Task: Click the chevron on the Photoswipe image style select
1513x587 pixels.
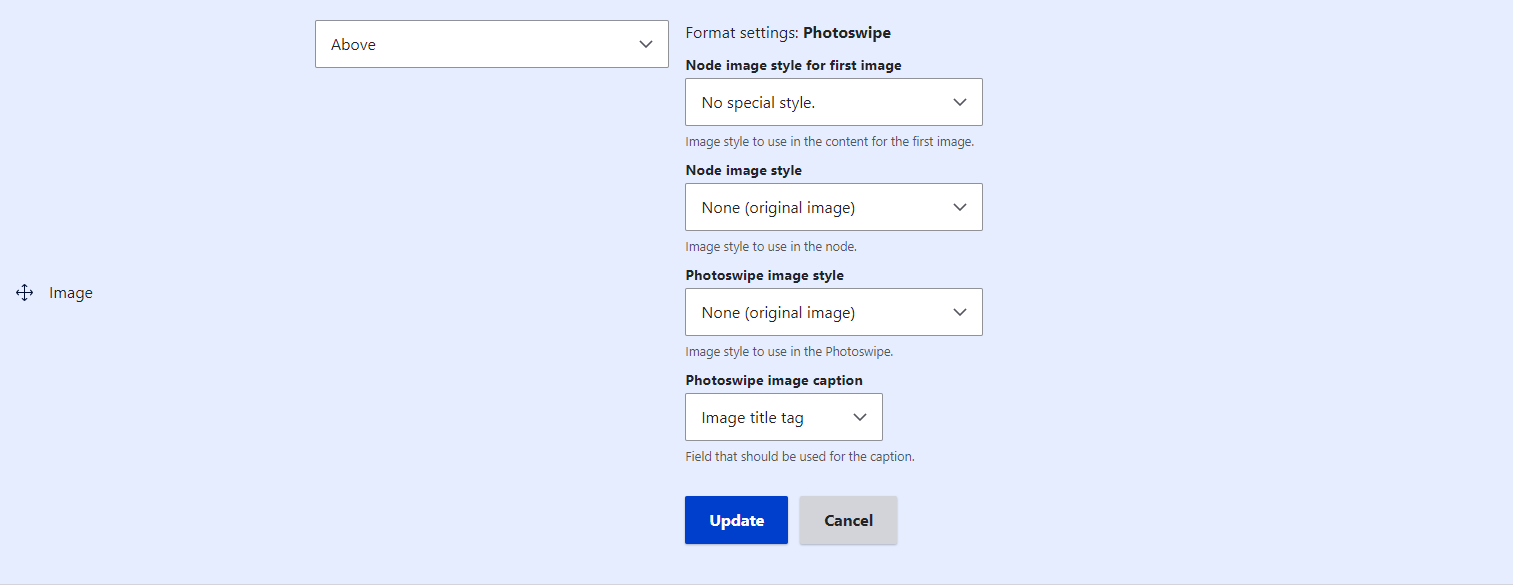Action: pos(959,312)
